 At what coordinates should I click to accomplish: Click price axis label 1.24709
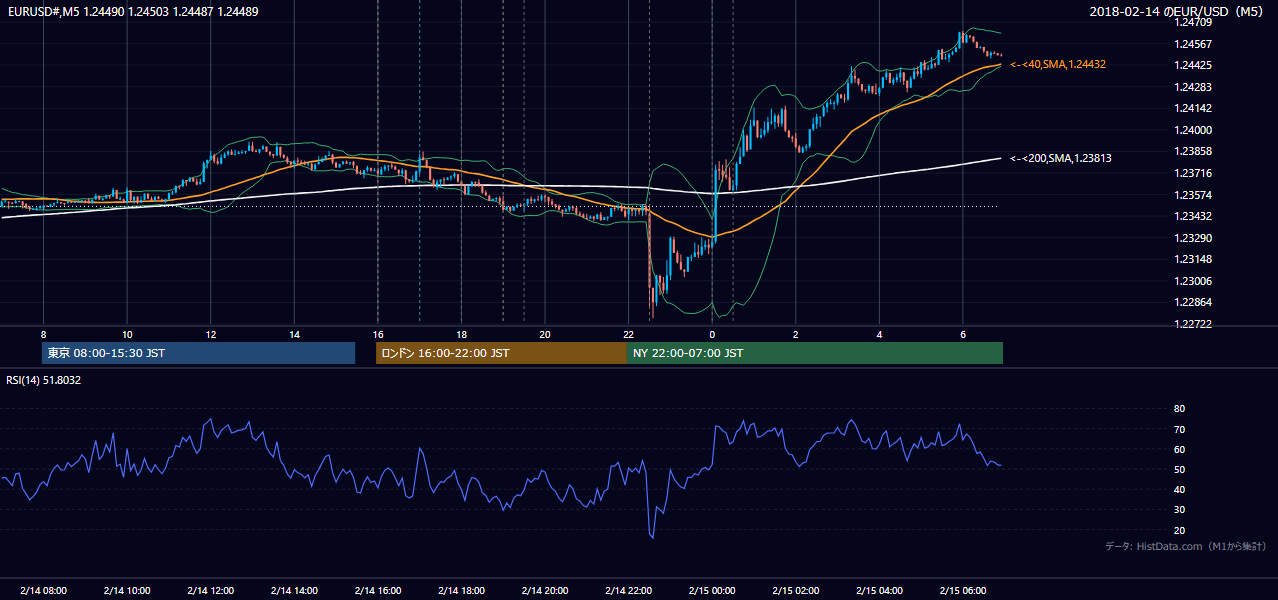1193,22
